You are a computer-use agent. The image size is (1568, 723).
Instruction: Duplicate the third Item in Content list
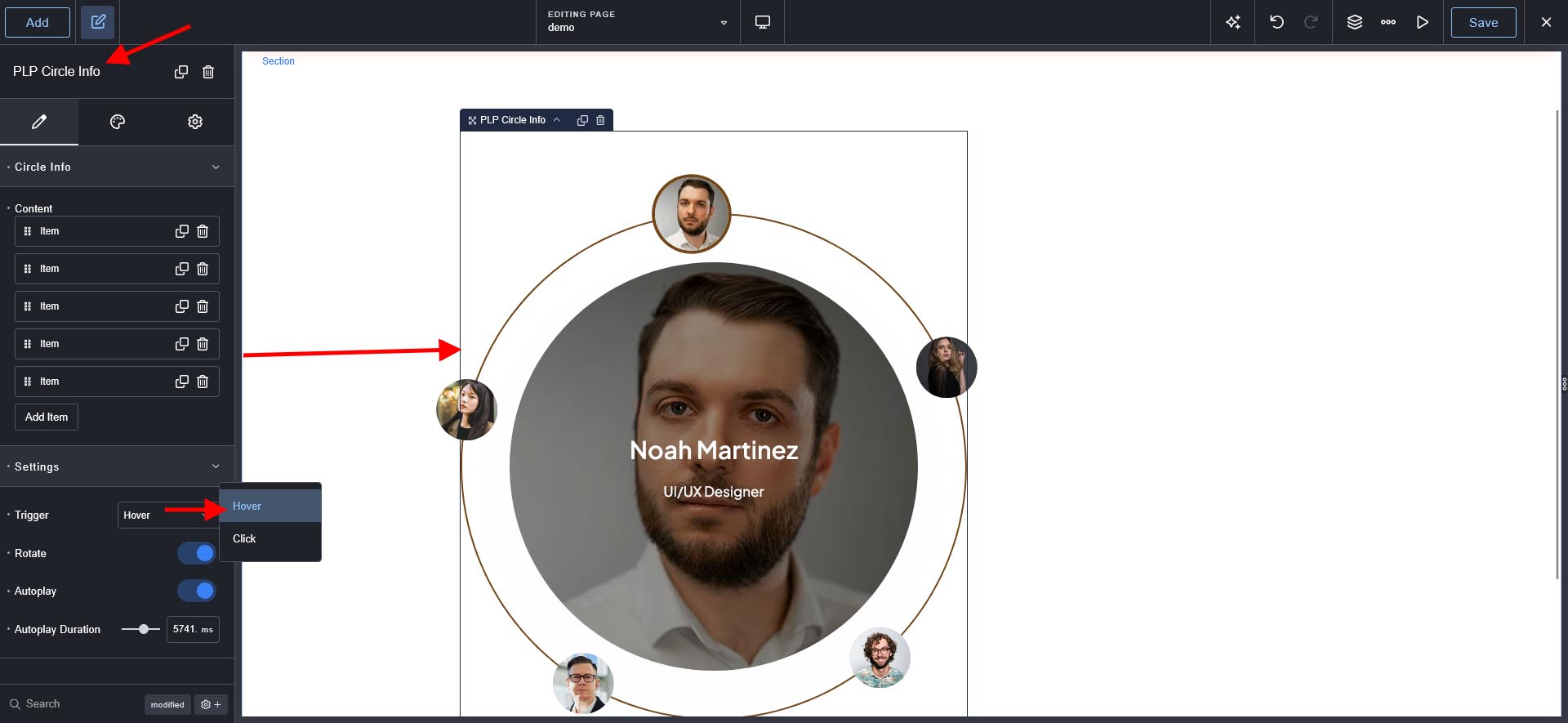(x=182, y=306)
